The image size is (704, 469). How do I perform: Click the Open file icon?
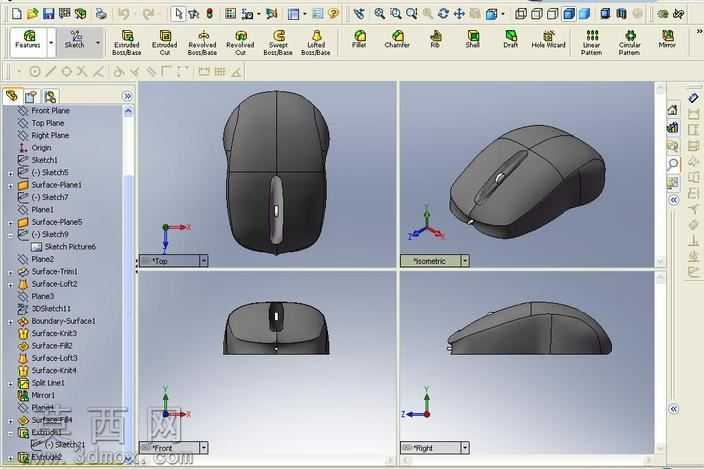tap(32, 14)
